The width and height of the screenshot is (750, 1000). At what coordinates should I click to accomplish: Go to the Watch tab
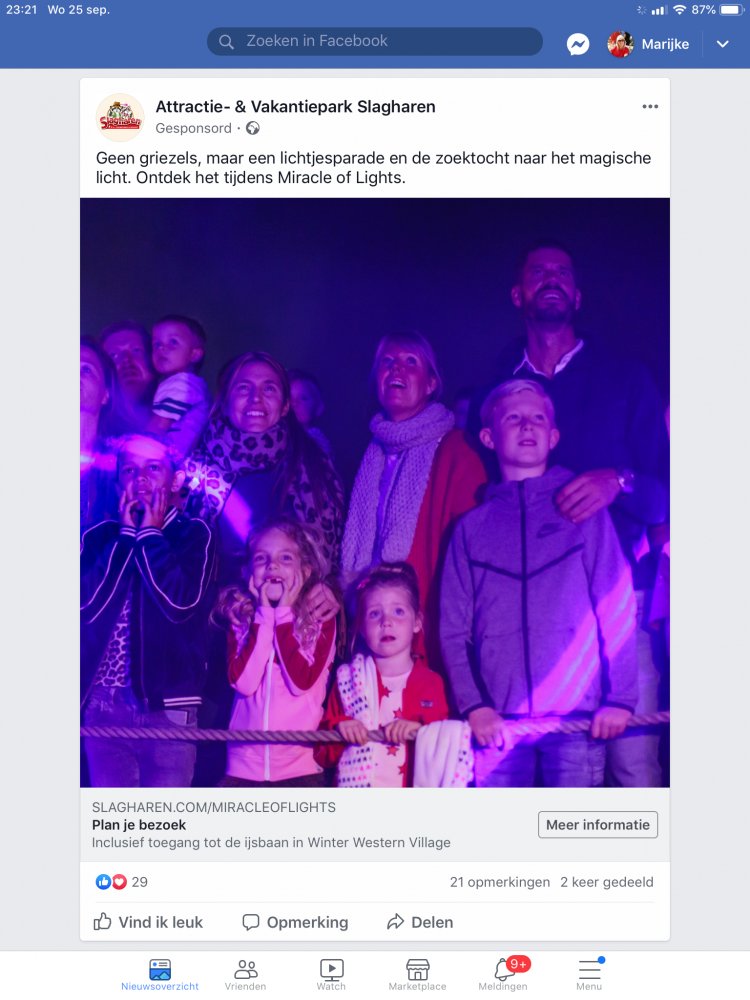click(331, 974)
